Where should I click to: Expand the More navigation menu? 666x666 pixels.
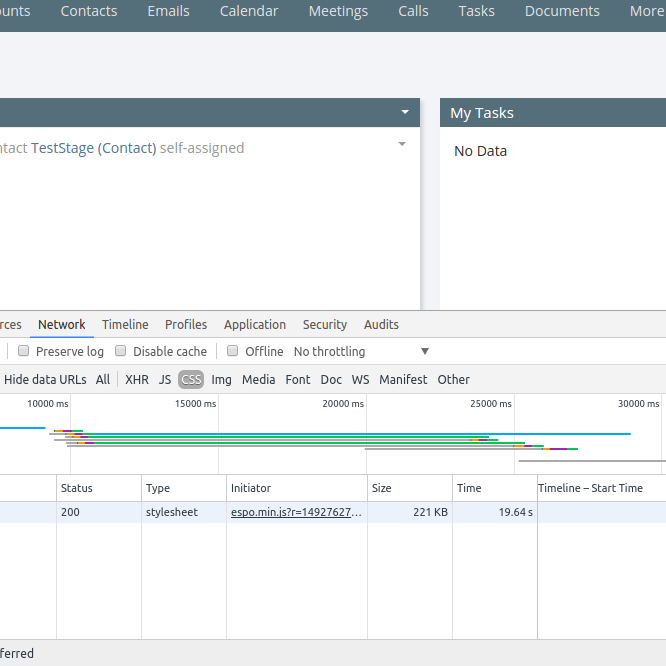(x=647, y=11)
